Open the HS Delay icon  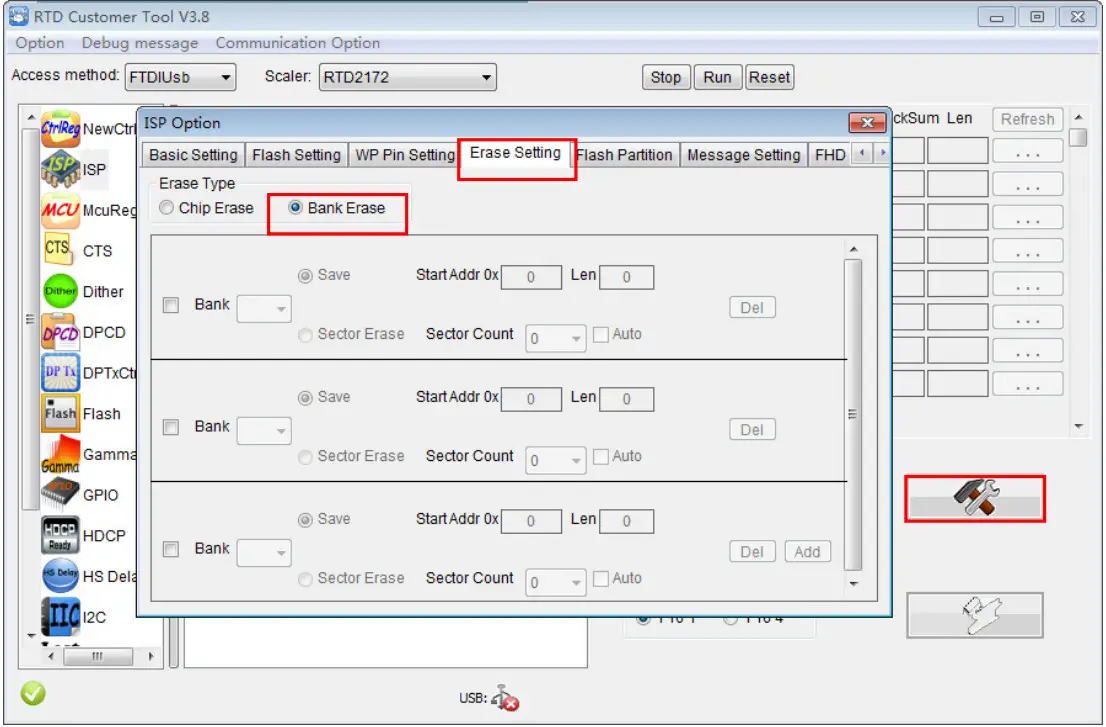tap(60, 576)
